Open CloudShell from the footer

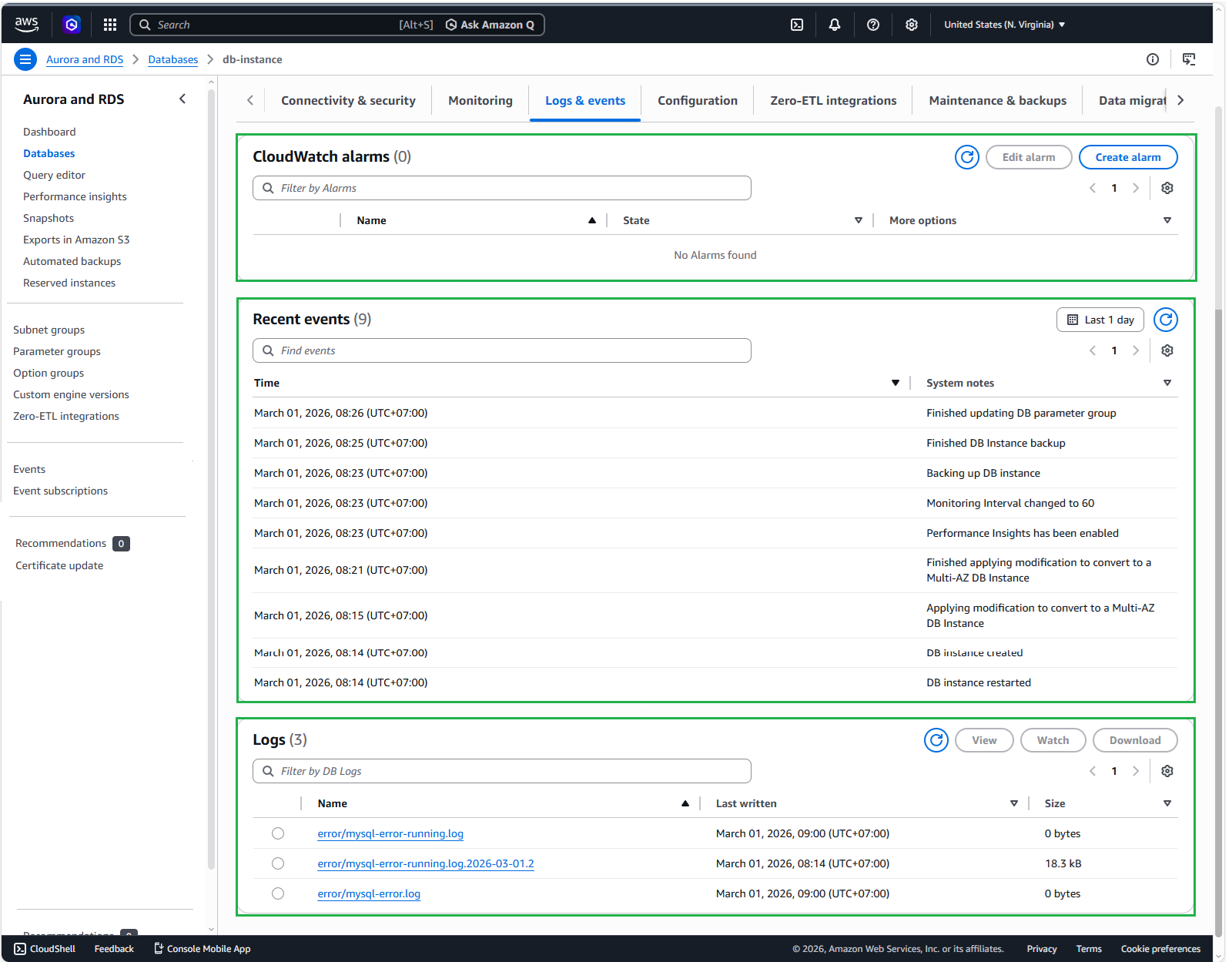[x=45, y=949]
